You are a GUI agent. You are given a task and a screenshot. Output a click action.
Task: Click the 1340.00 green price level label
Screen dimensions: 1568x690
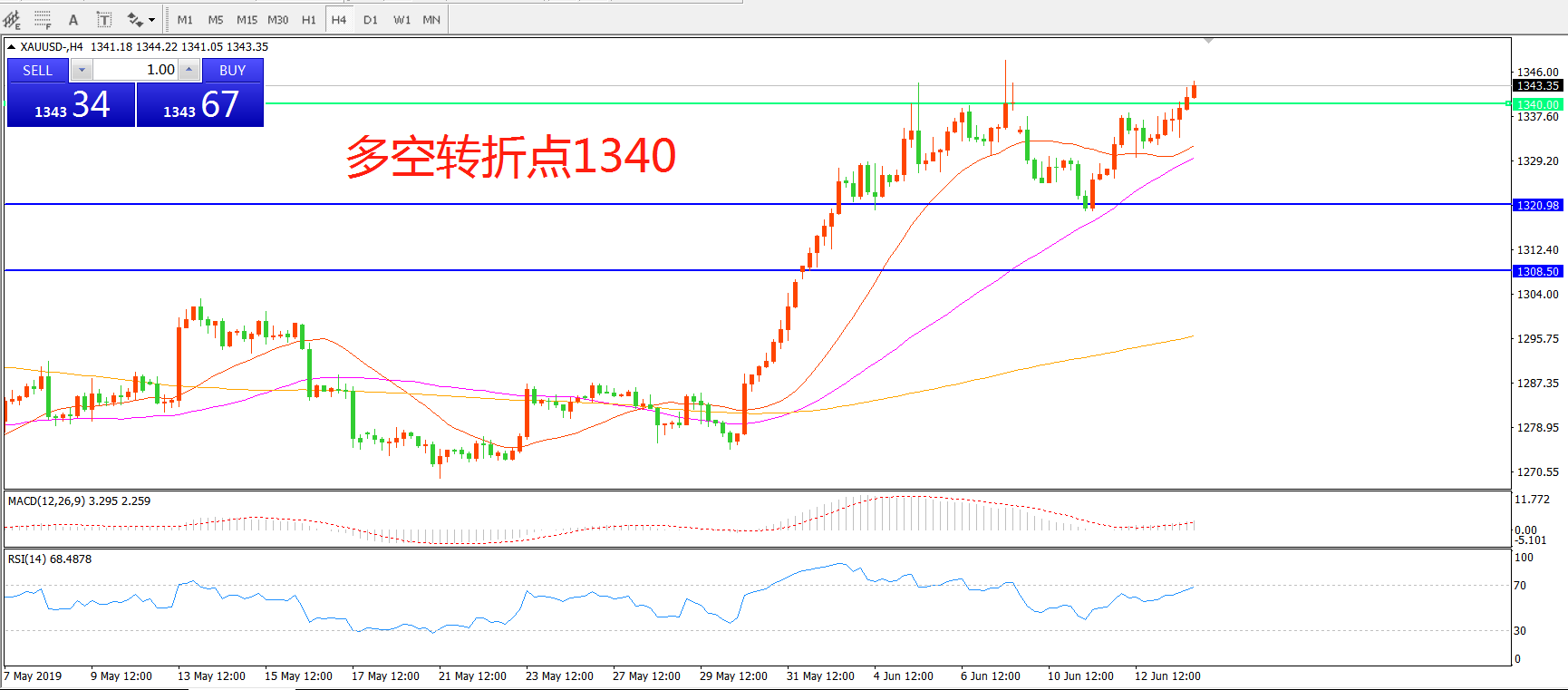[1538, 104]
